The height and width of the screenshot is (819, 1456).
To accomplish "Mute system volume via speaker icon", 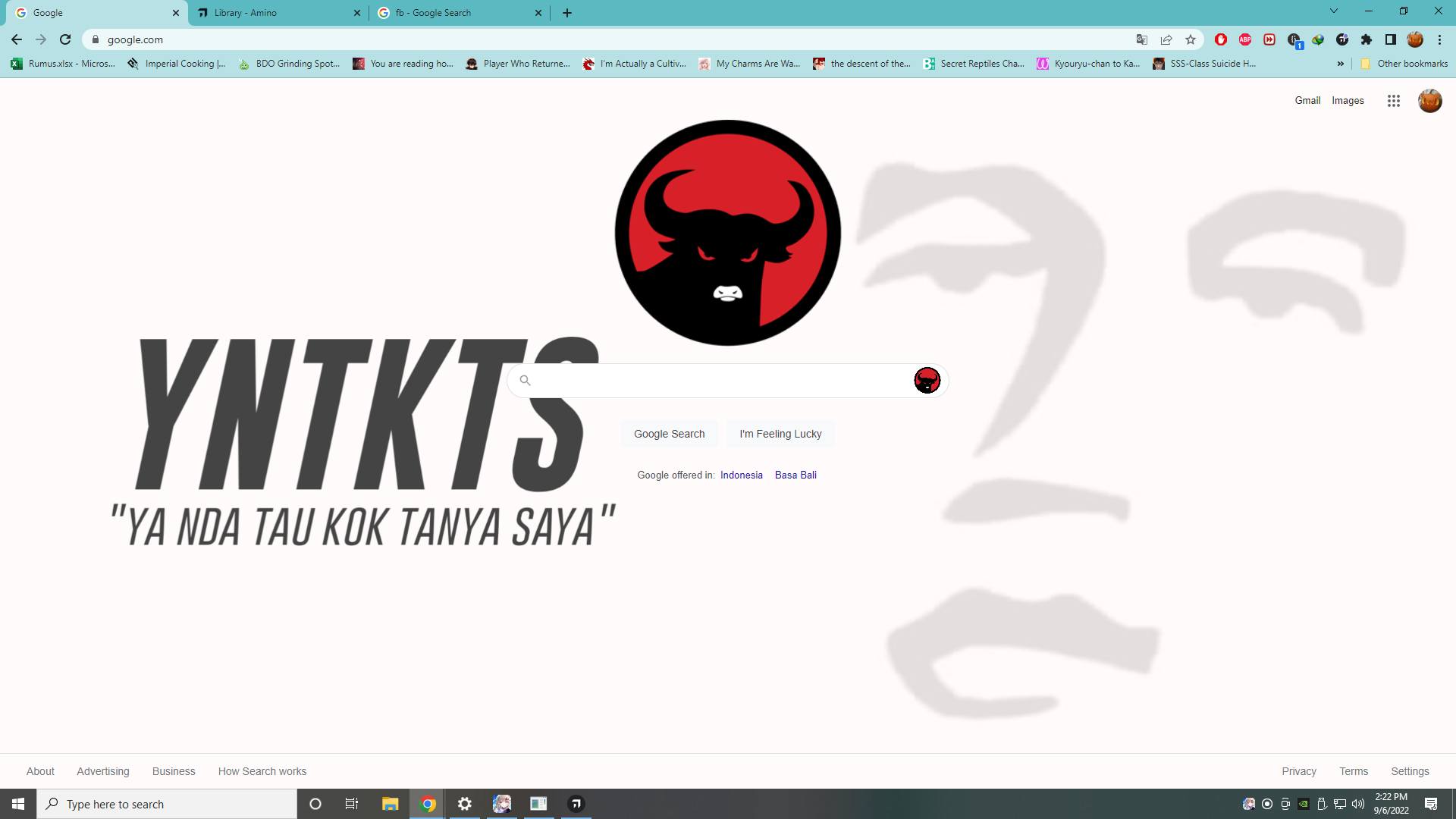I will pyautogui.click(x=1357, y=803).
